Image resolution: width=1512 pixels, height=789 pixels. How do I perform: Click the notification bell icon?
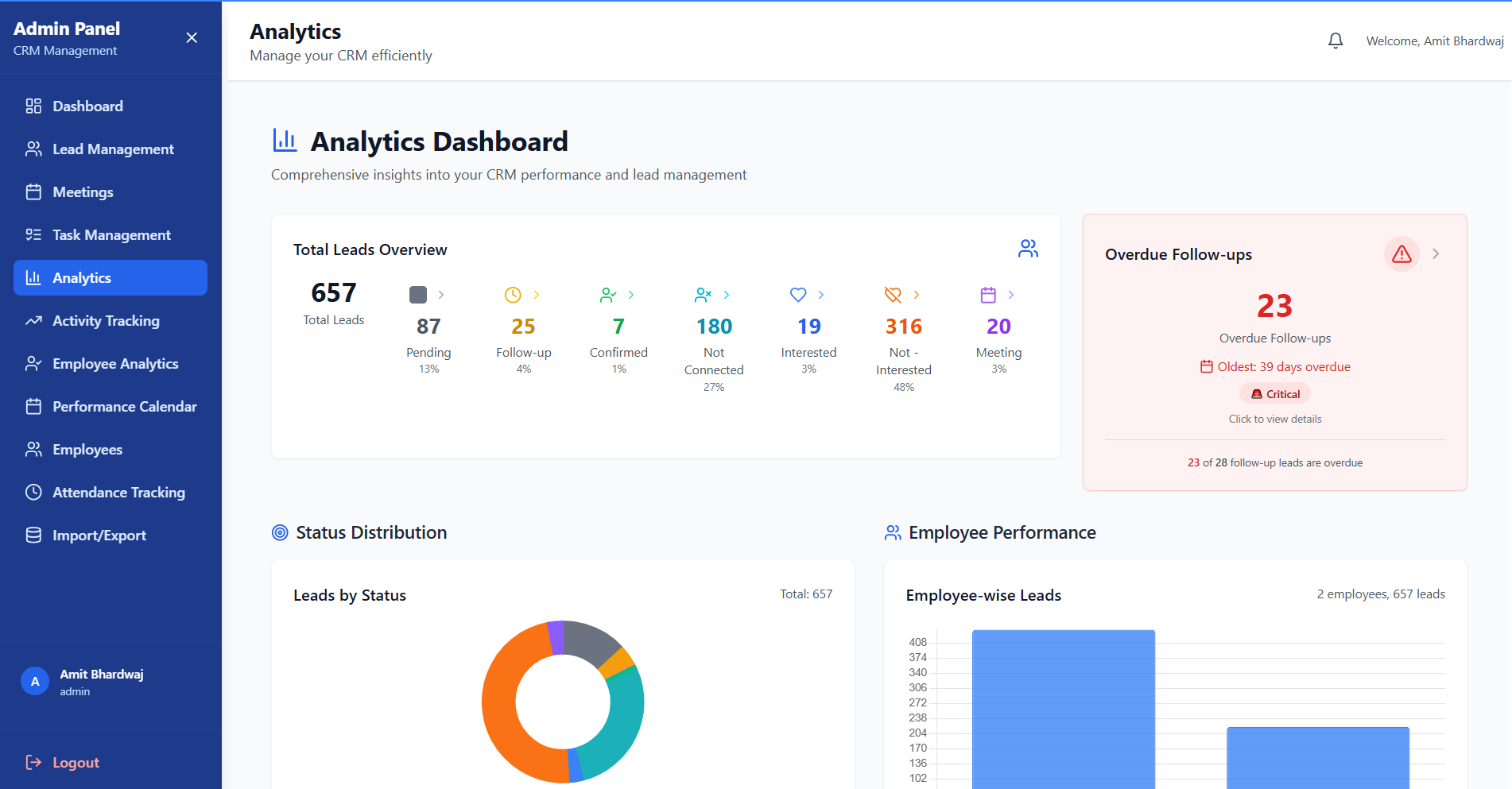pos(1336,41)
